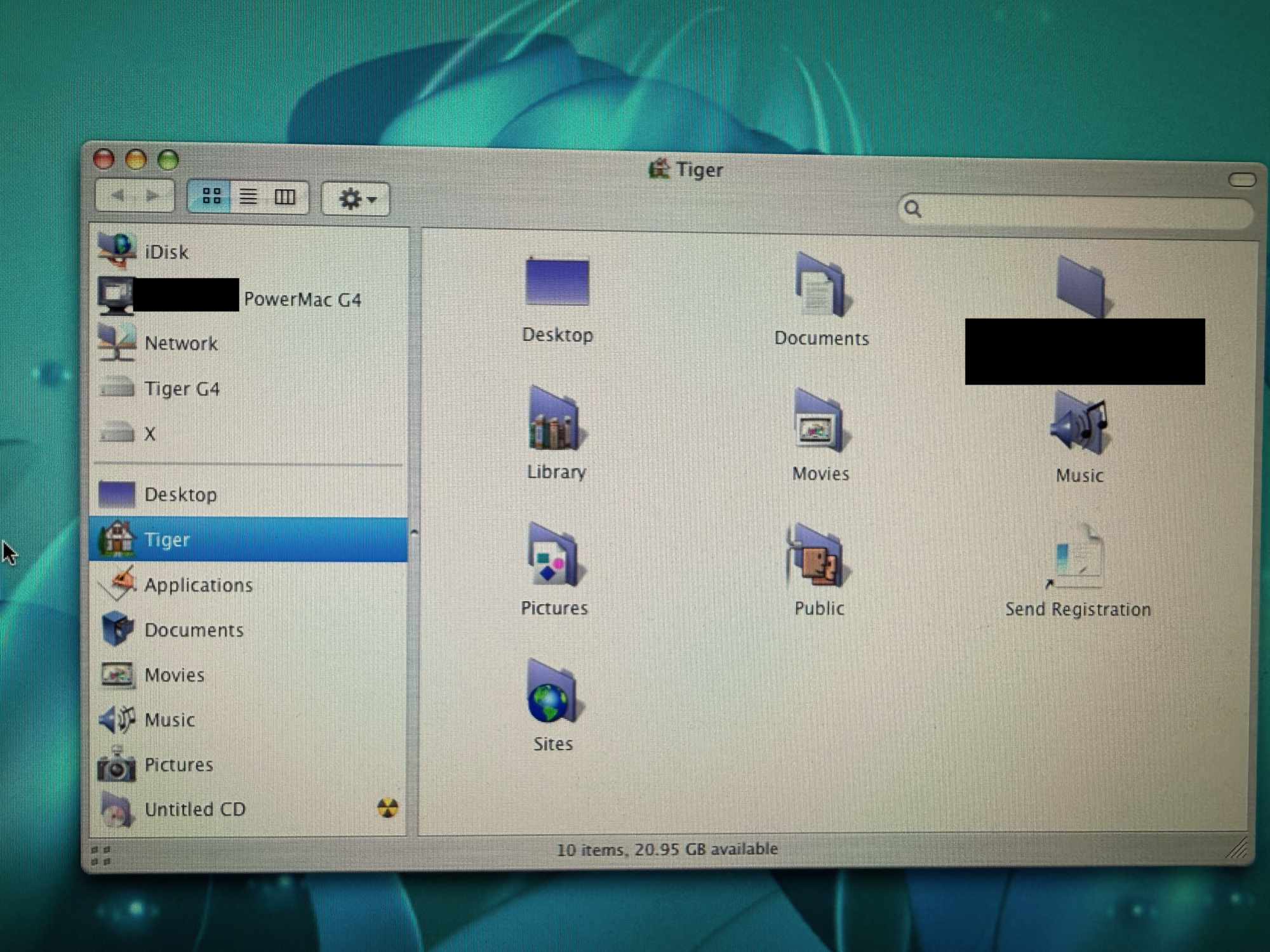The width and height of the screenshot is (1270, 952).
Task: Click the Back navigation arrow
Action: [x=117, y=195]
